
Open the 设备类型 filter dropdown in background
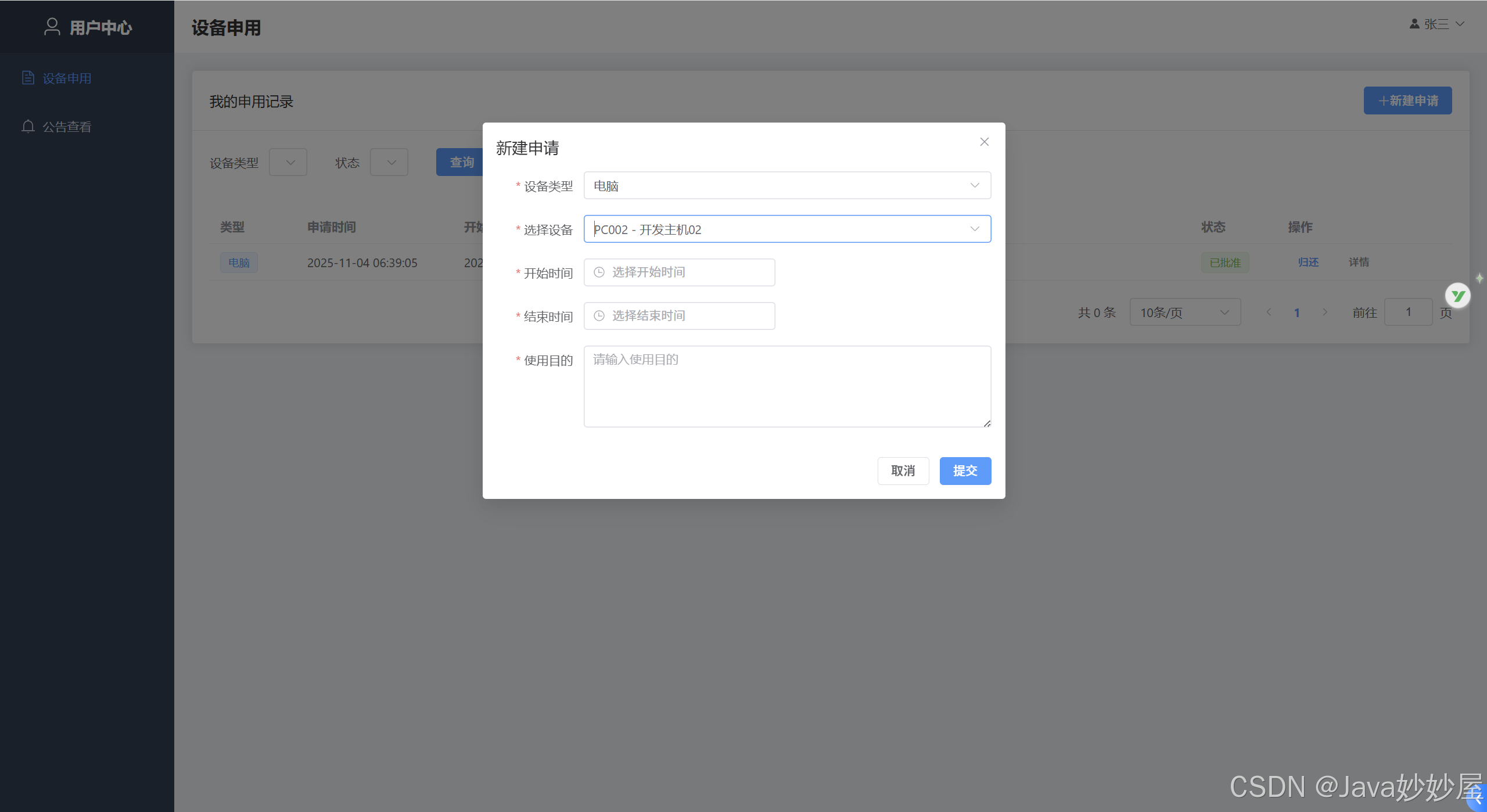point(288,163)
